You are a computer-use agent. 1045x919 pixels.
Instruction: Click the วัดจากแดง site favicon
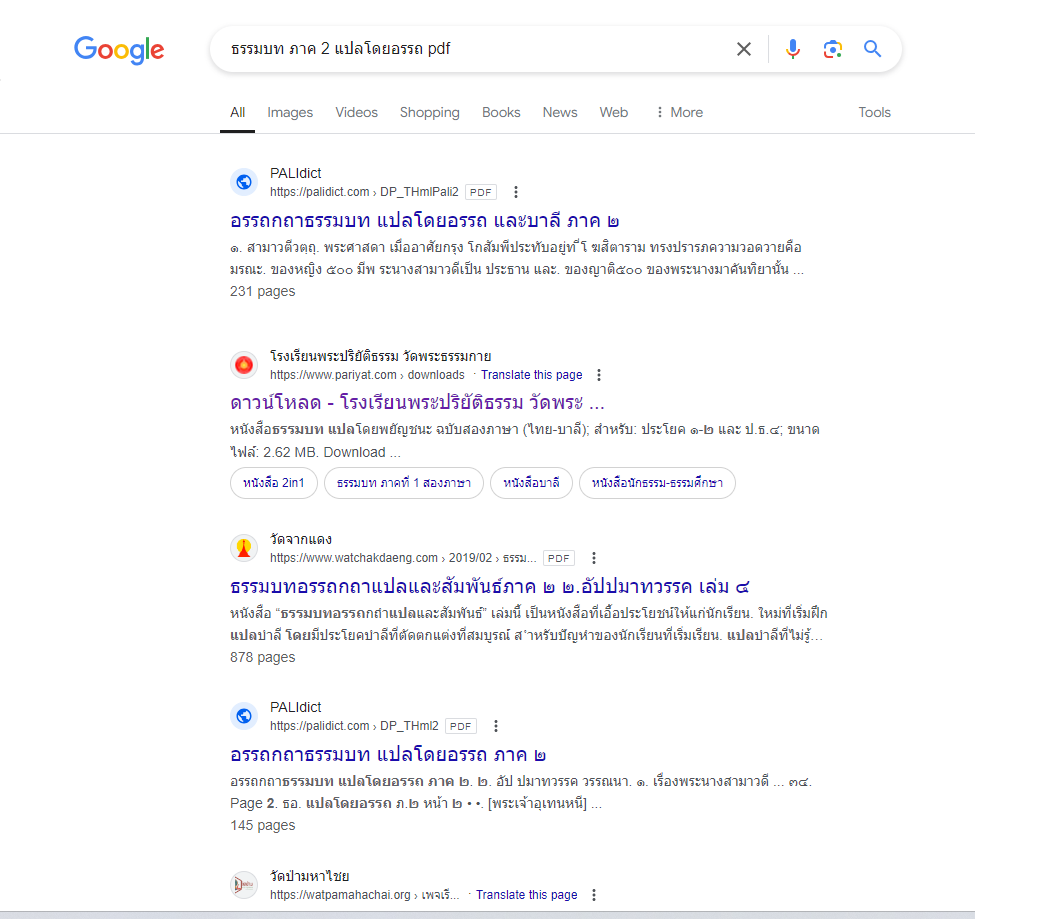point(244,548)
